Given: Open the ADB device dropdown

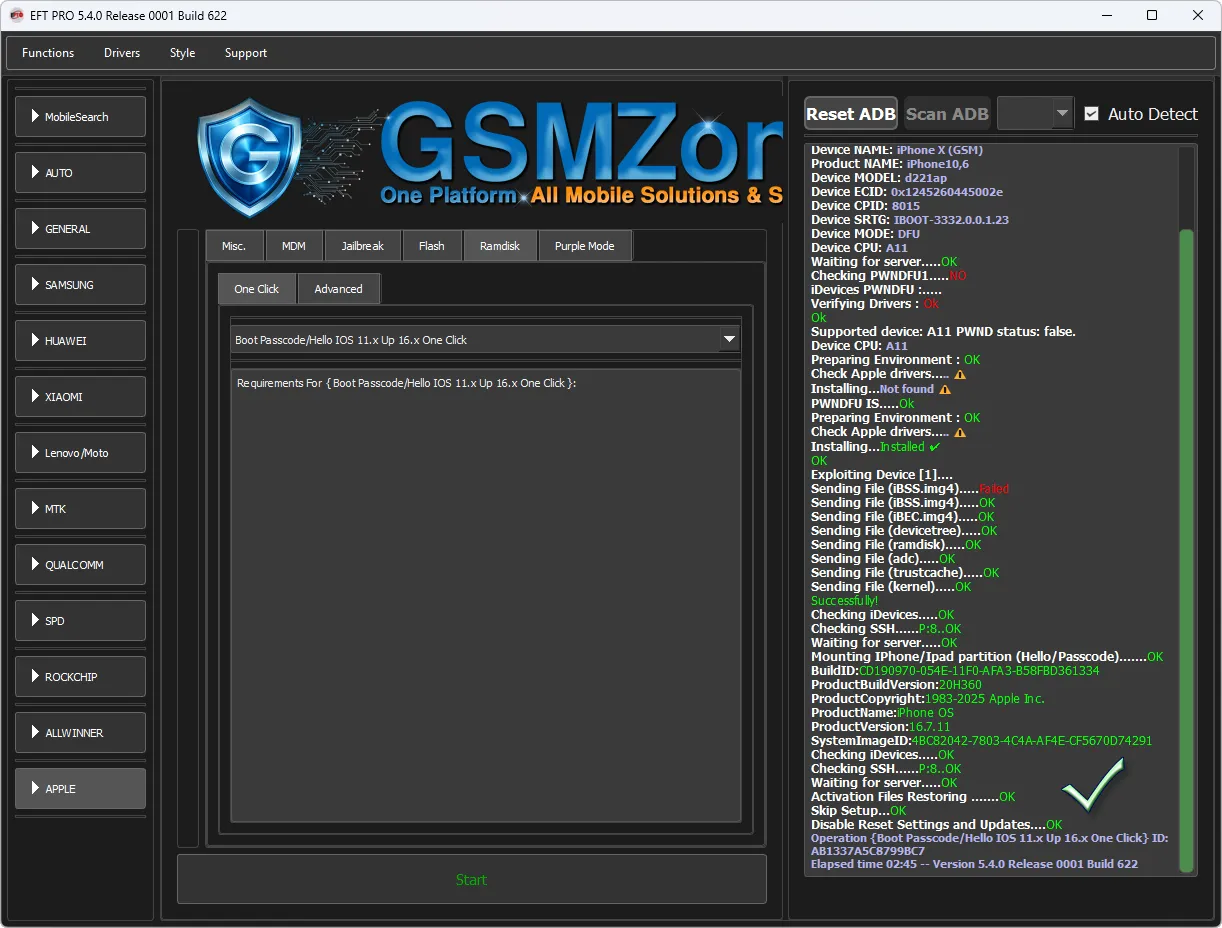Looking at the screenshot, I should coord(1035,114).
